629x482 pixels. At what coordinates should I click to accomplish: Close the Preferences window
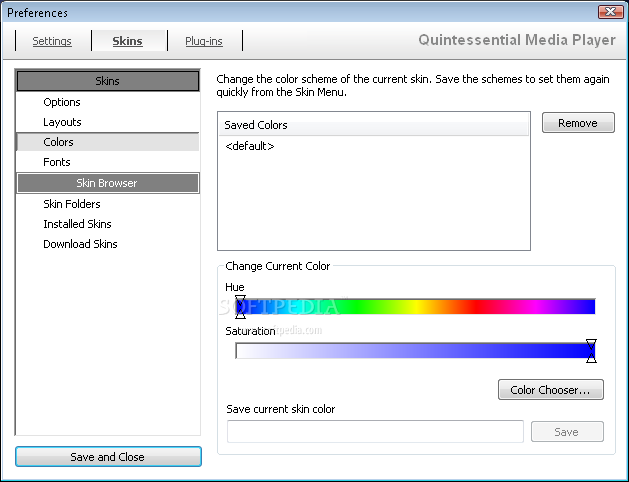coord(611,12)
